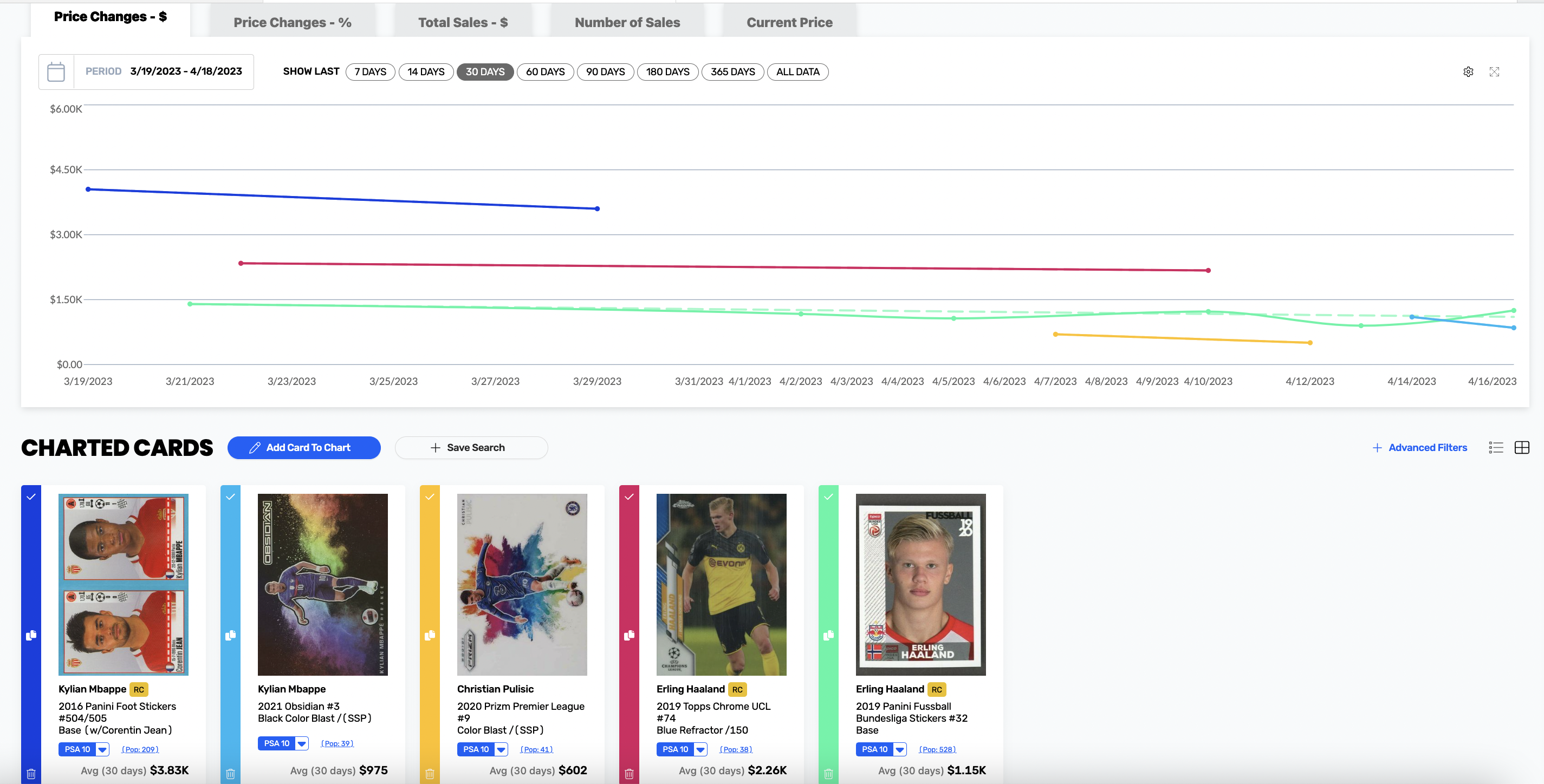Screen dimensions: 1544x784
Task: Open PSA 10 grade dropdown for Haaland Topps Chrome
Action: [x=700, y=749]
